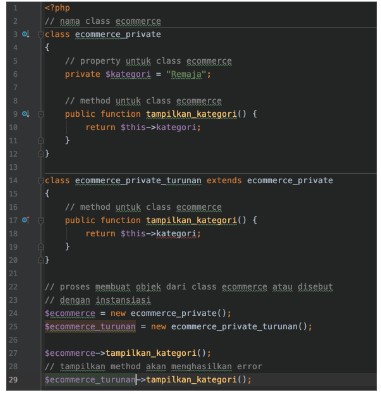Click the "Remaja" string literal
The image size is (381, 394).
(186, 74)
